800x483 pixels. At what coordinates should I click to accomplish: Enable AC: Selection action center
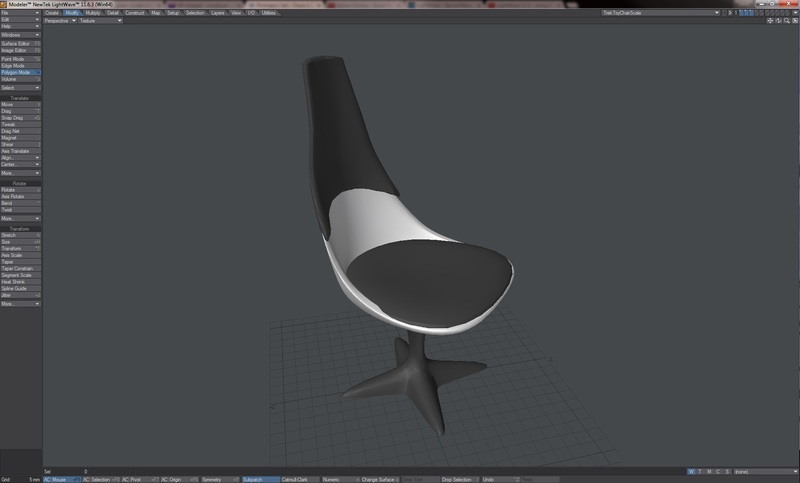102,479
